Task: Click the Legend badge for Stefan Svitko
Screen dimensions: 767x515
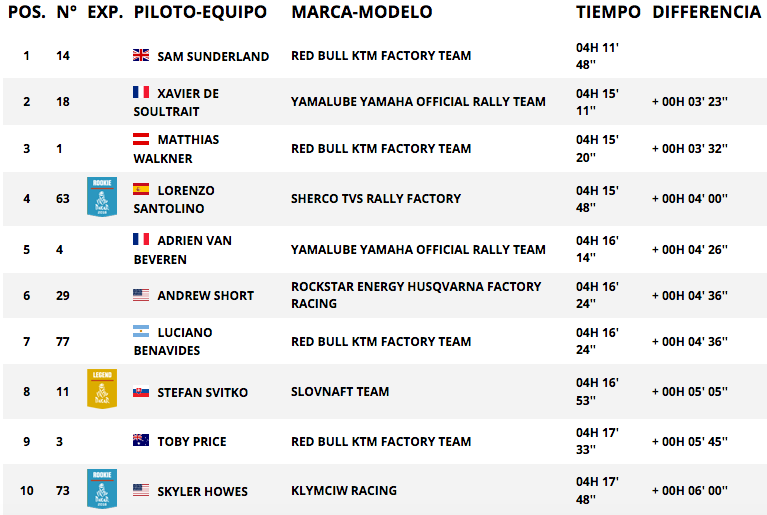Action: pos(102,389)
